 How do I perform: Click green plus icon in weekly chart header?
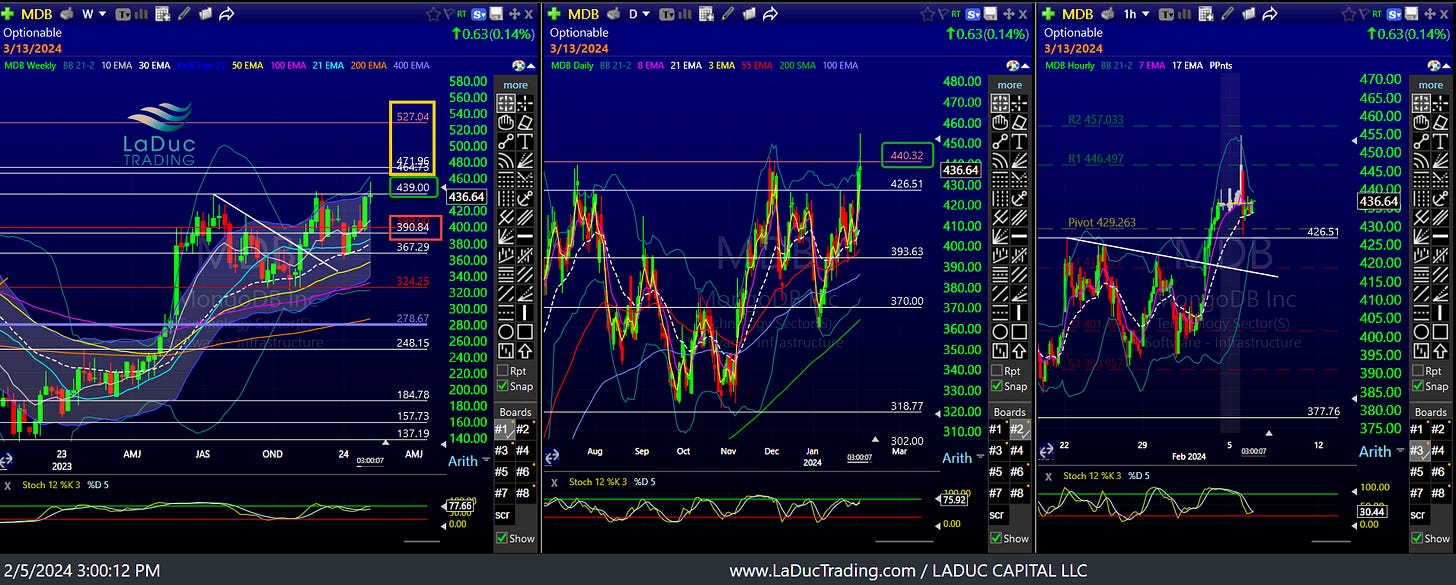[7, 14]
